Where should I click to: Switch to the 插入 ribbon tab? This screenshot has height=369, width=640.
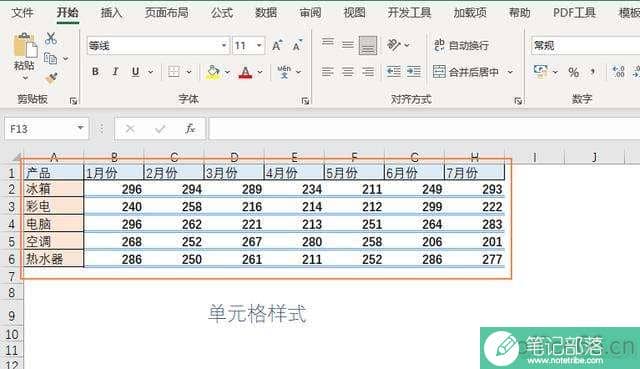pyautogui.click(x=111, y=13)
